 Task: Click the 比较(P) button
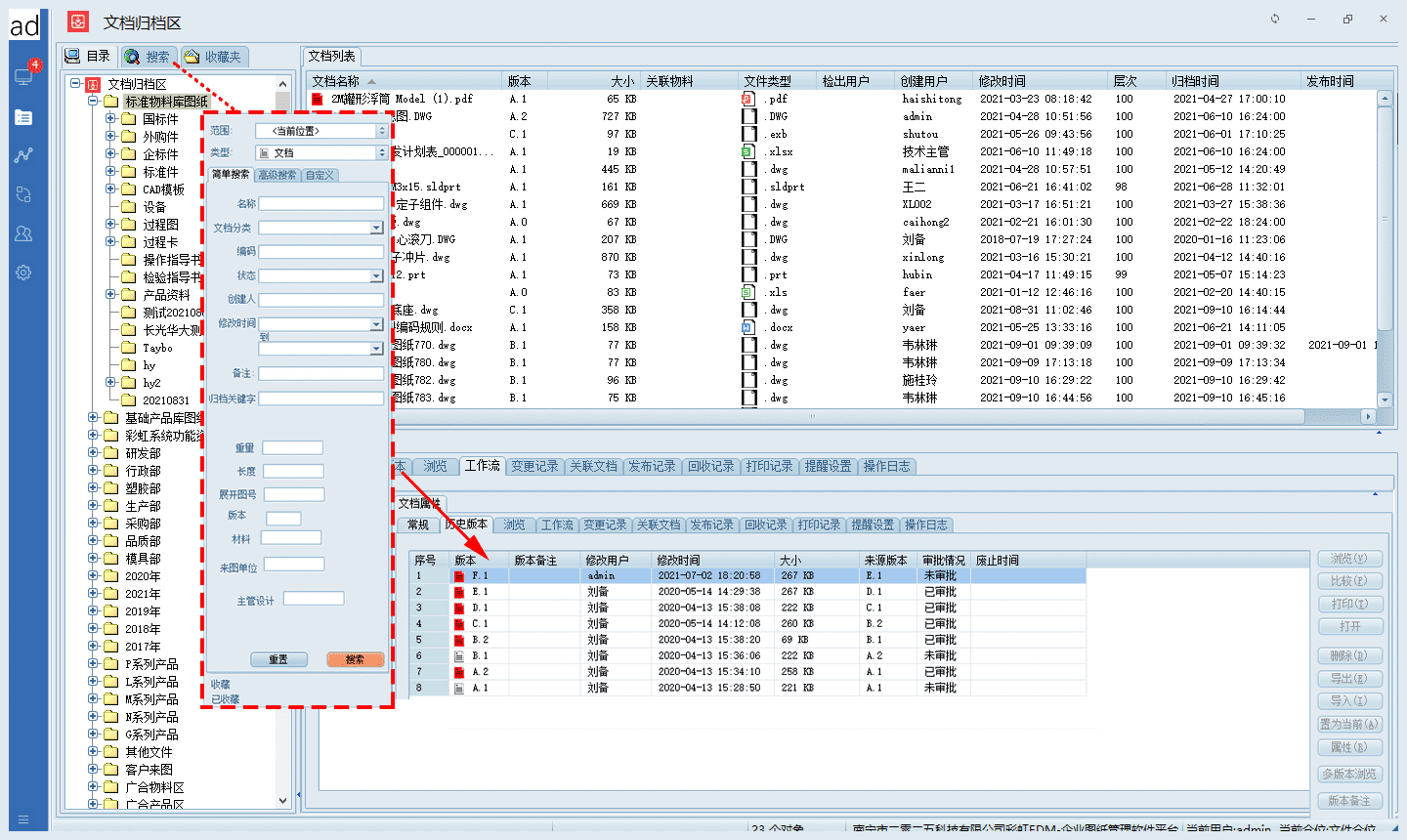(x=1349, y=581)
